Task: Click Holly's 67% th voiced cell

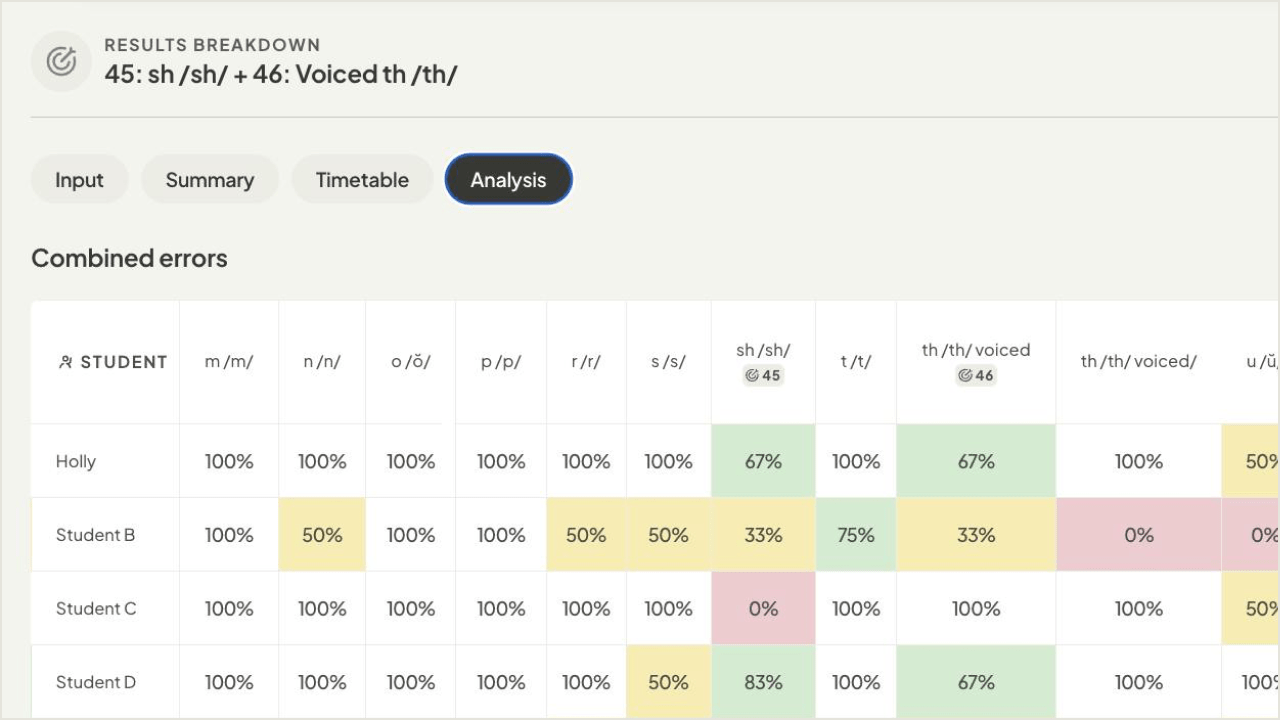Action: click(x=976, y=461)
